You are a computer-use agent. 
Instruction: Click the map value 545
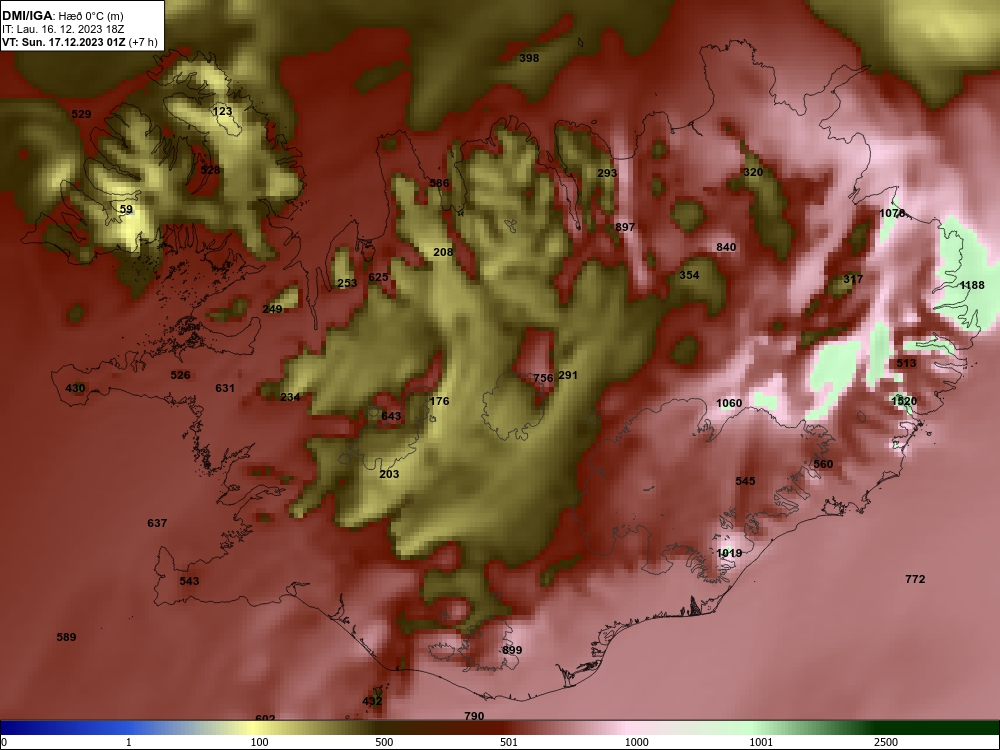(x=745, y=481)
